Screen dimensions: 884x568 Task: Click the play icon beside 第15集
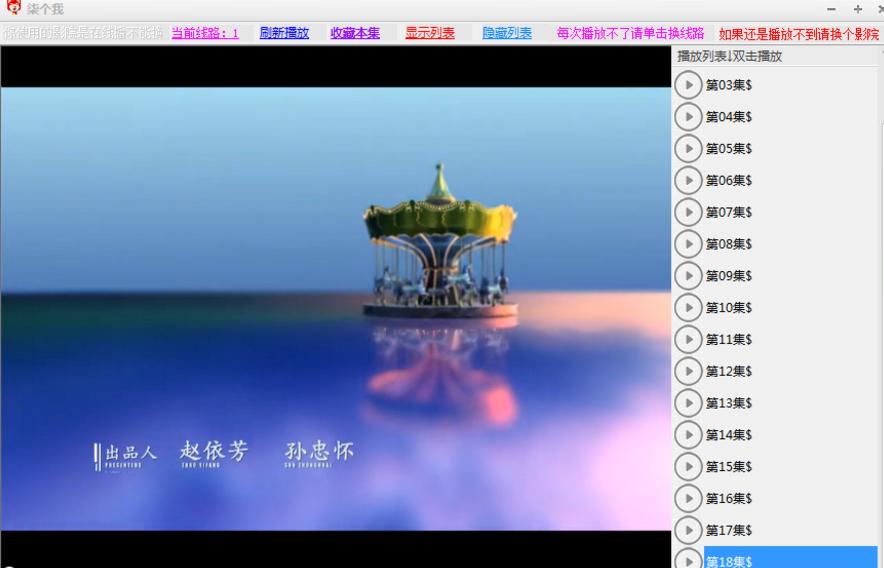pos(688,467)
